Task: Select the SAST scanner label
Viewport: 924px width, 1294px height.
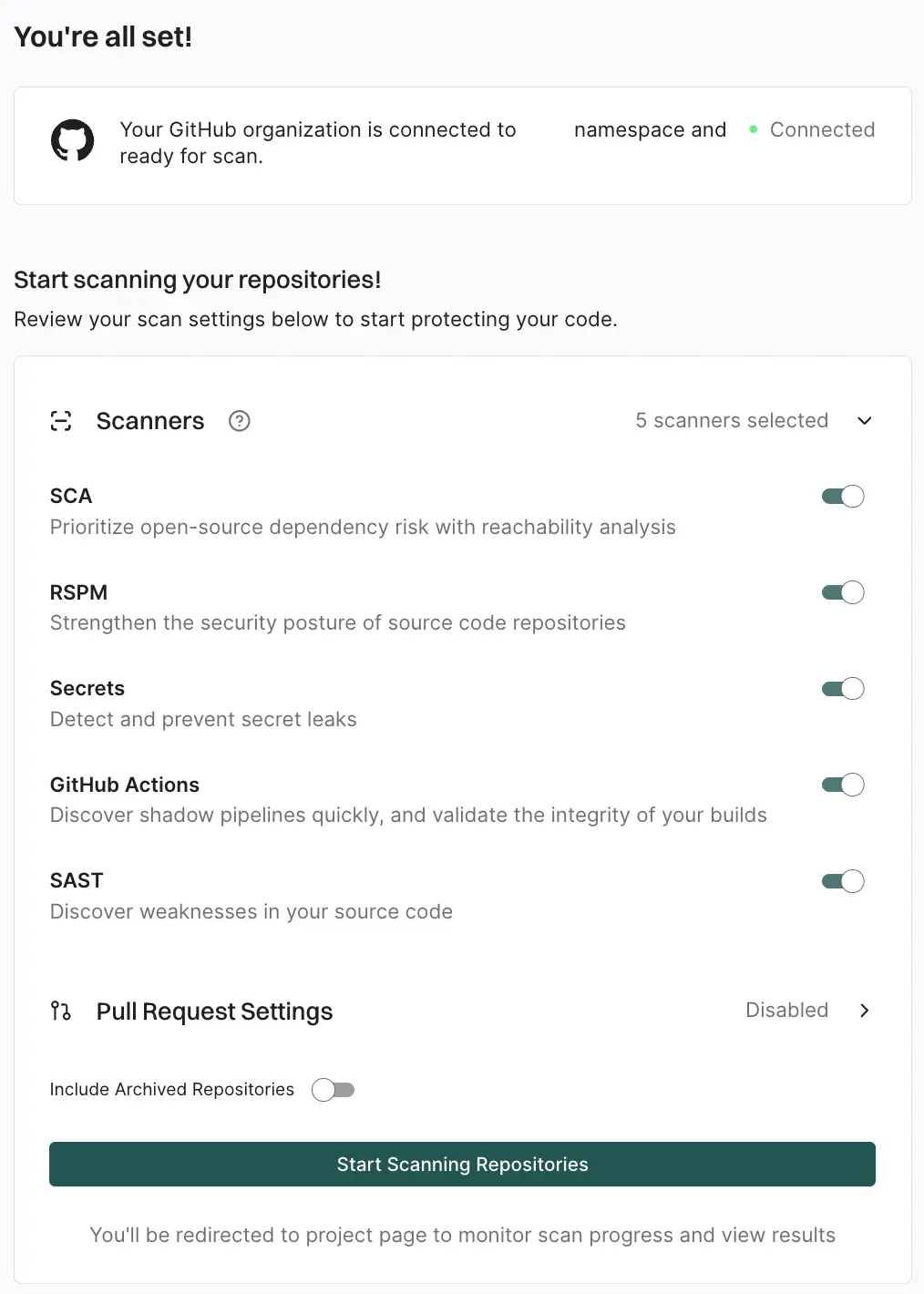Action: pyautogui.click(x=76, y=880)
